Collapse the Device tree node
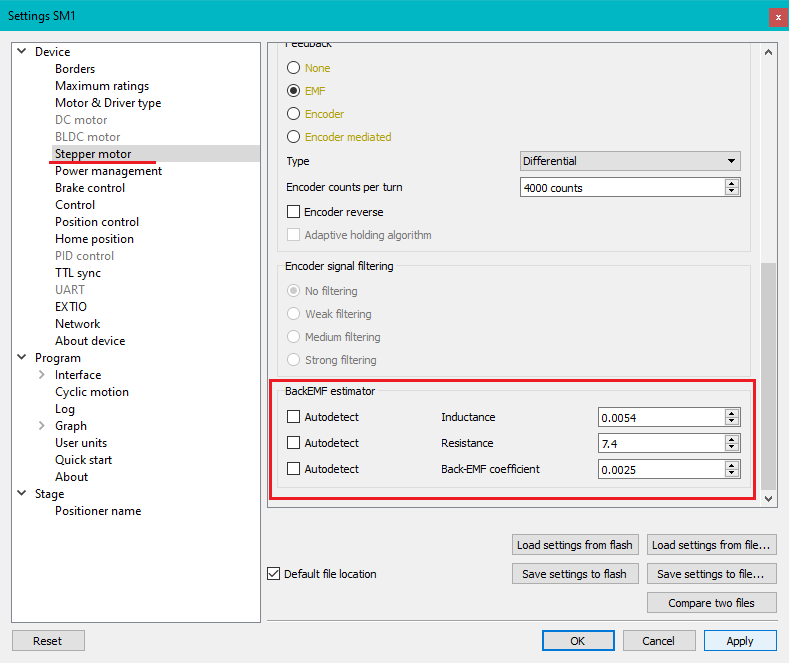The width and height of the screenshot is (789, 663). coord(21,52)
